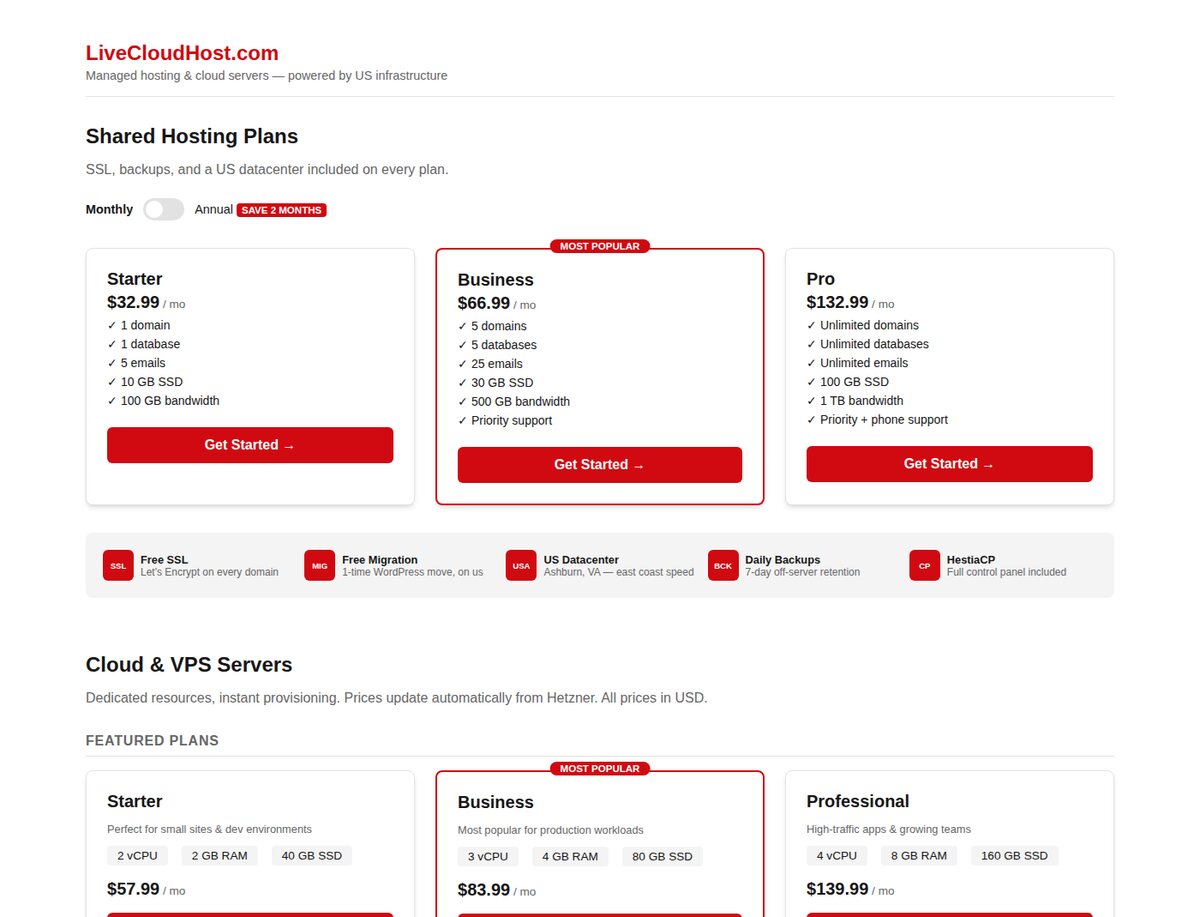The height and width of the screenshot is (917, 1200).
Task: Click Get Started on shared Starter plan
Action: point(250,445)
